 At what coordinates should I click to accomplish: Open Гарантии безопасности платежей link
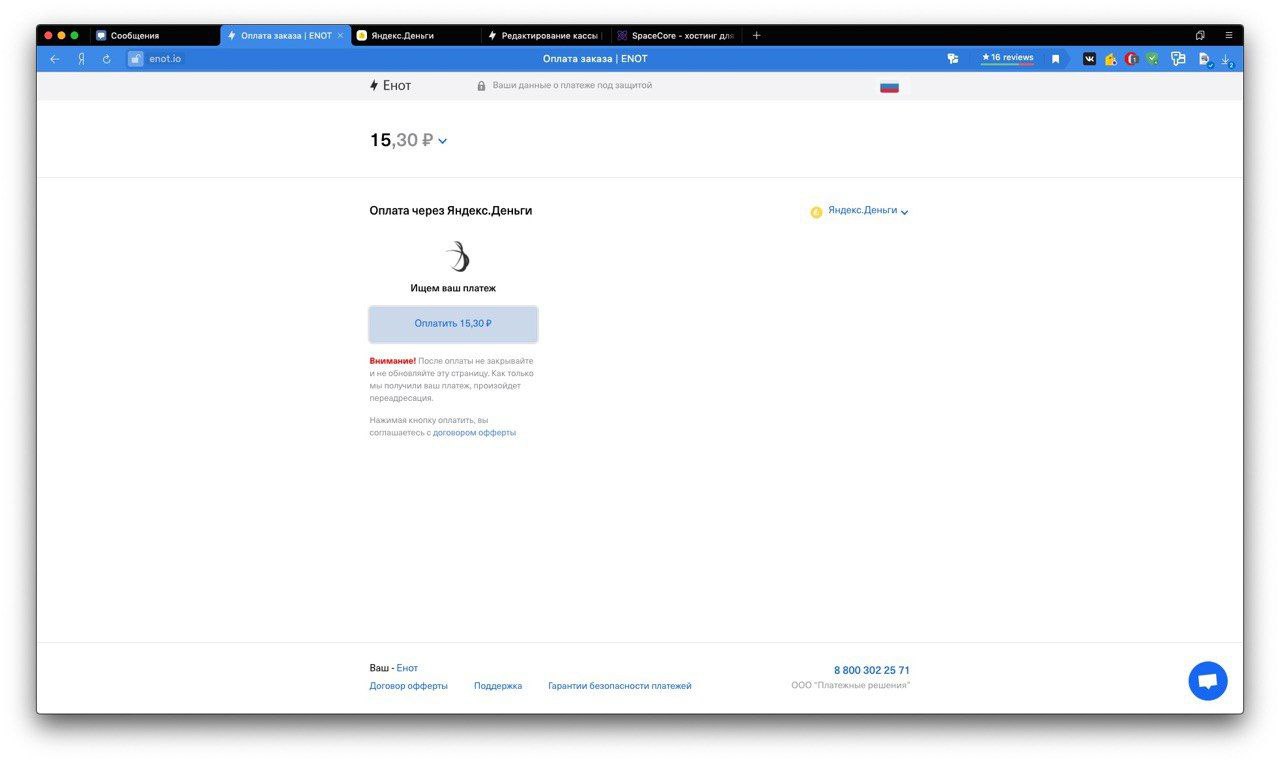(x=620, y=686)
